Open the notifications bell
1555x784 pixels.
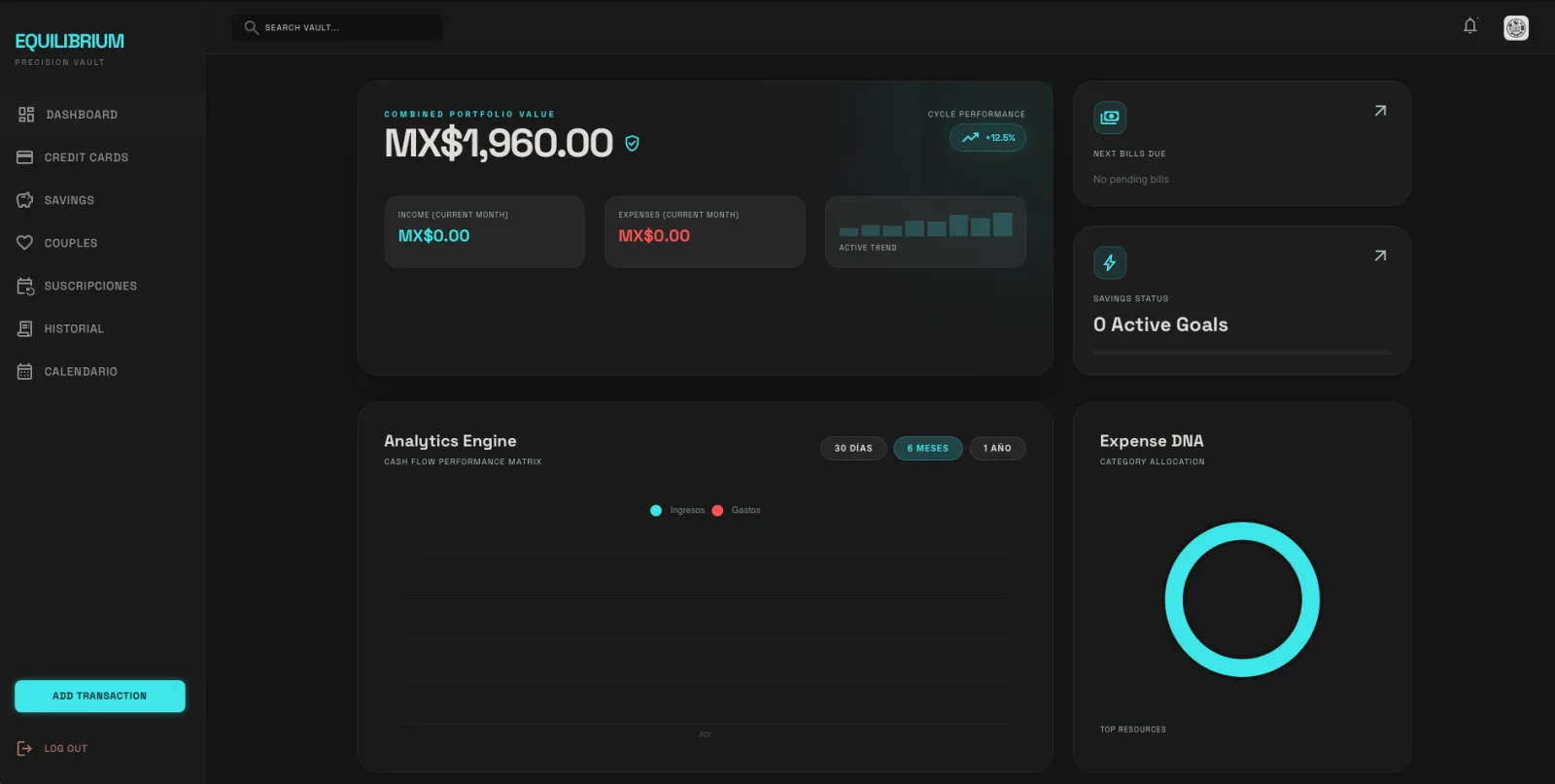point(1470,26)
